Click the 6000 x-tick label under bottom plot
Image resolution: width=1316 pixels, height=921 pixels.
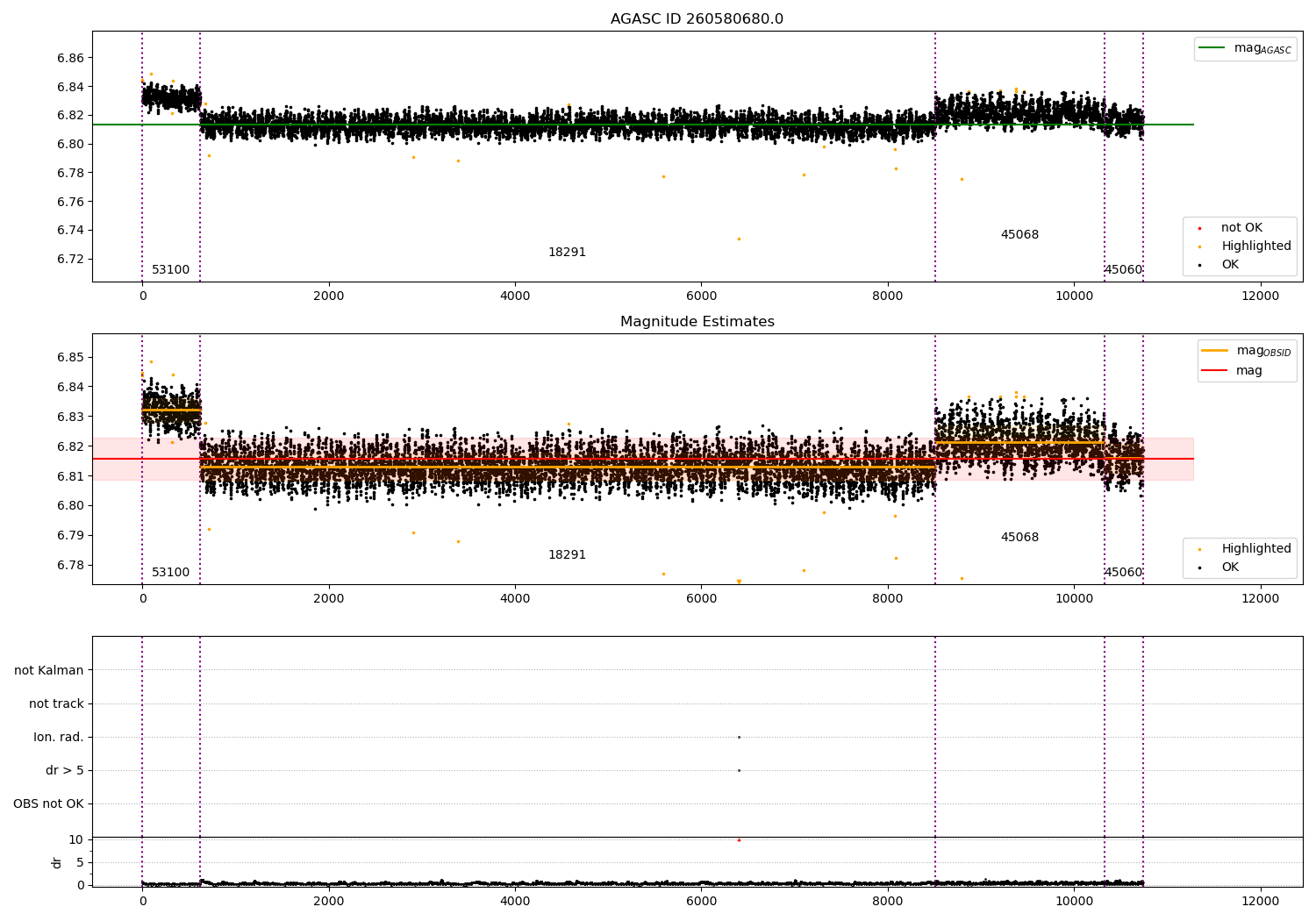[x=701, y=902]
